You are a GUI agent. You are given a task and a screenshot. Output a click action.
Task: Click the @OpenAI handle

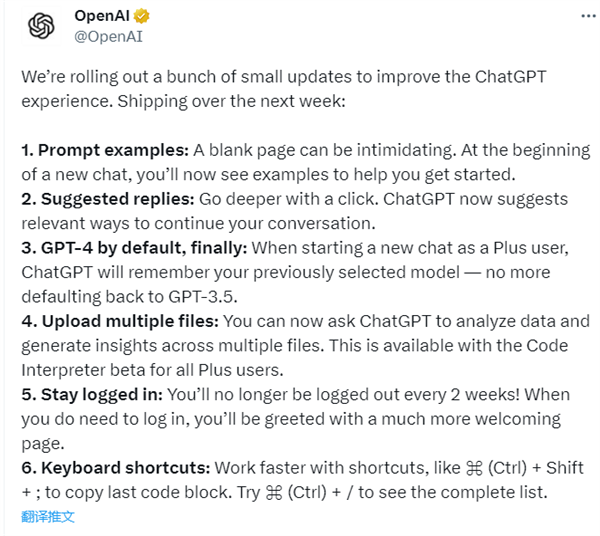pyautogui.click(x=107, y=36)
